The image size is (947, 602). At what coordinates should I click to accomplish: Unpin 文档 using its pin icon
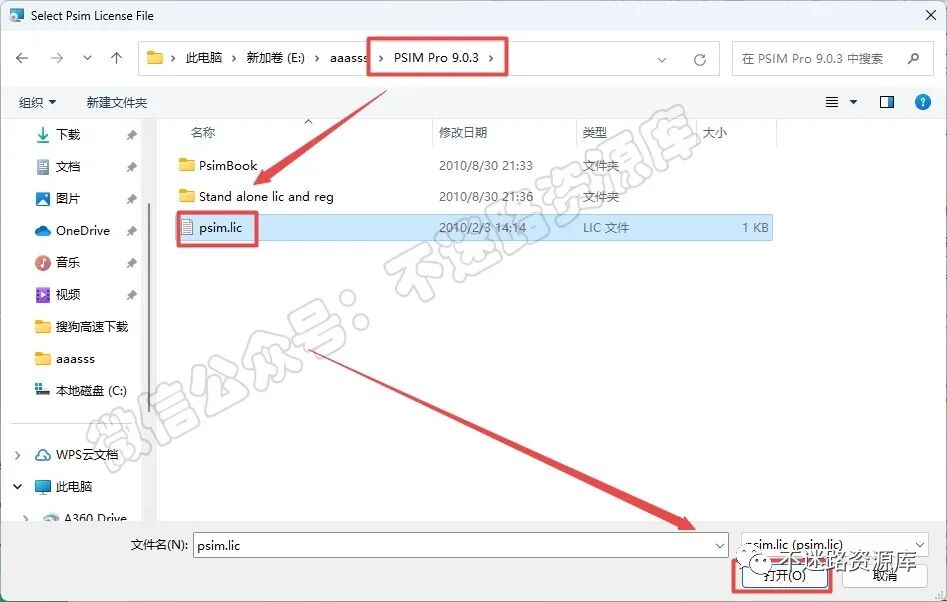click(131, 167)
